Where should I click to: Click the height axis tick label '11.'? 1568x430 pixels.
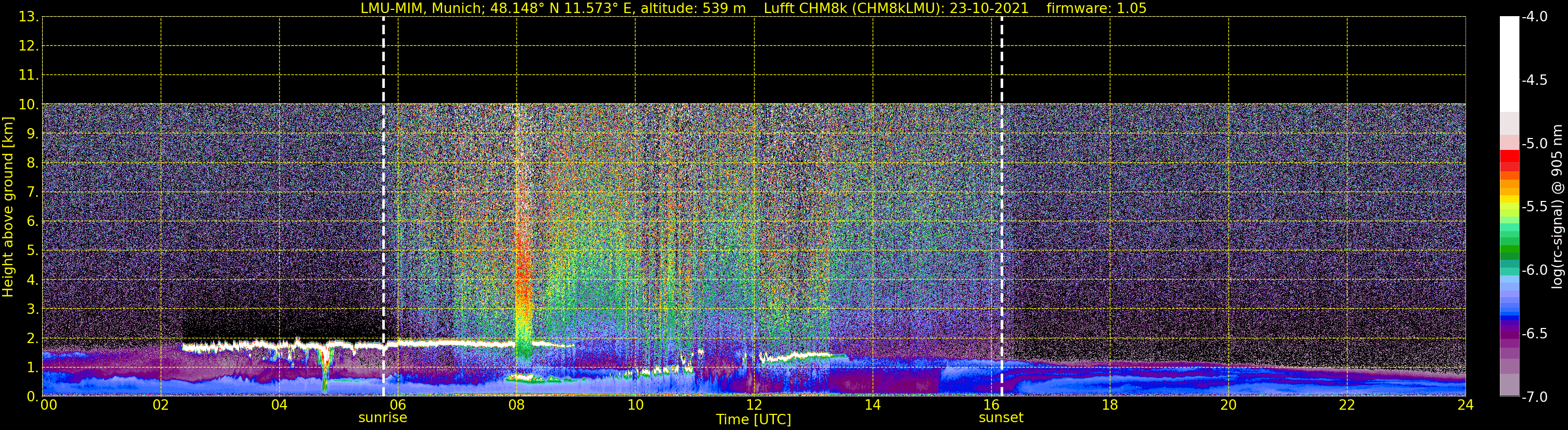click(x=29, y=75)
